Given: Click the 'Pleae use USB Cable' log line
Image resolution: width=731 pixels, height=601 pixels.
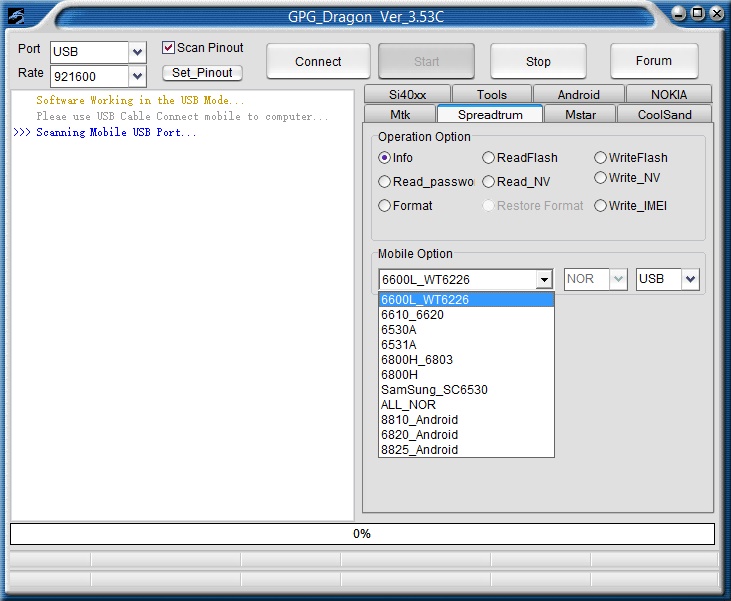Looking at the screenshot, I should point(182,116).
